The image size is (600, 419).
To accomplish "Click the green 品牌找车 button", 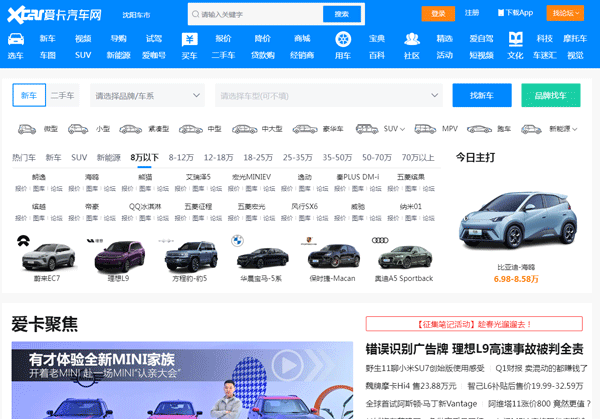I will [551, 95].
